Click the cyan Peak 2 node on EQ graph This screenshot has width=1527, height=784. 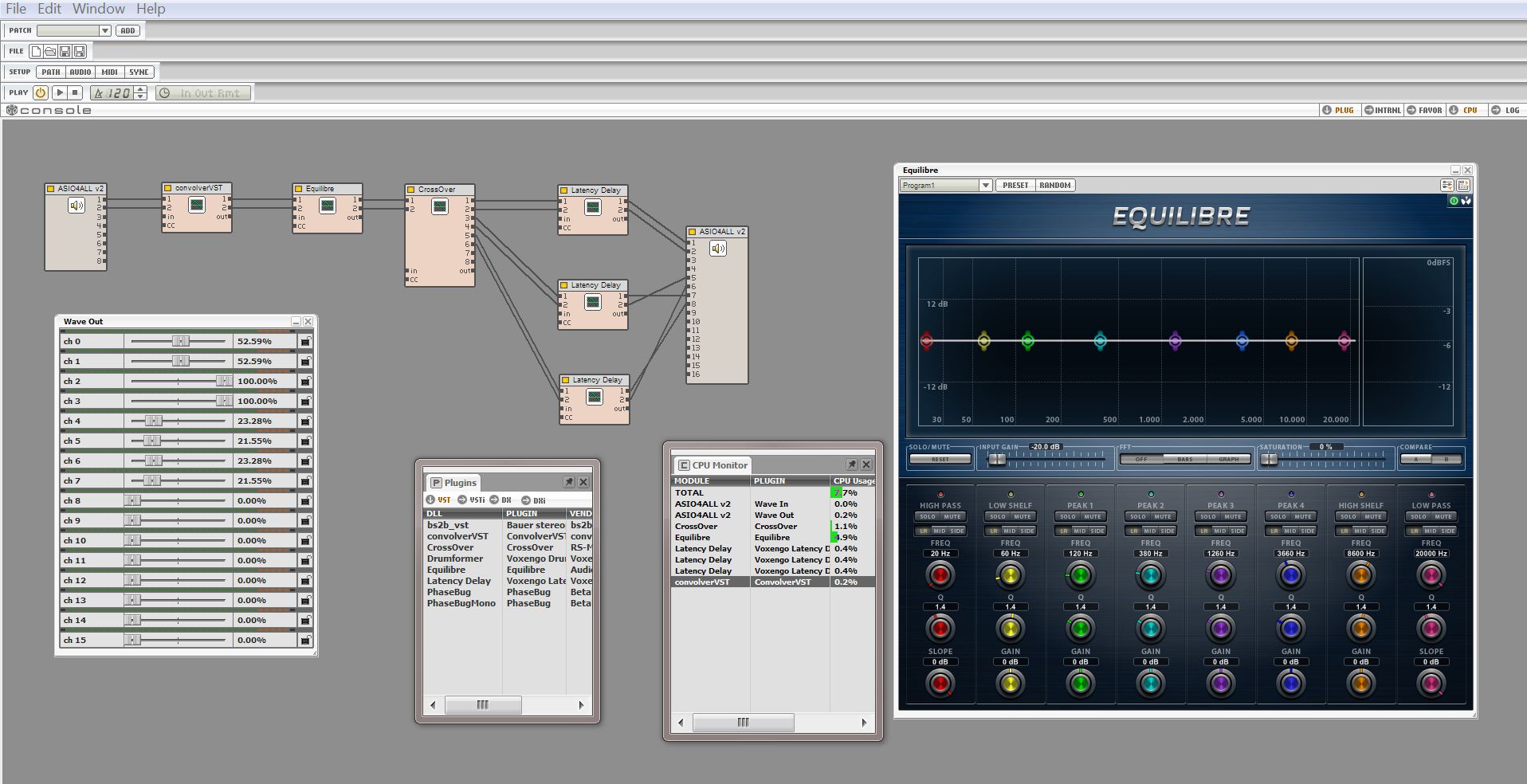pos(1100,341)
